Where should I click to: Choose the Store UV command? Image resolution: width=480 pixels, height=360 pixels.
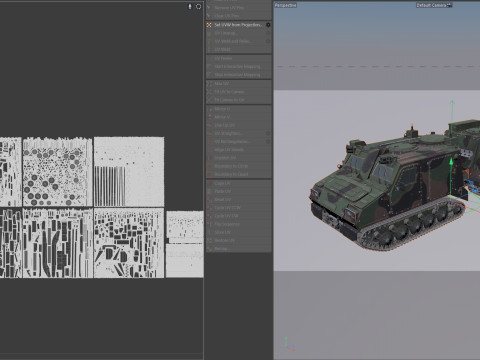239,232
